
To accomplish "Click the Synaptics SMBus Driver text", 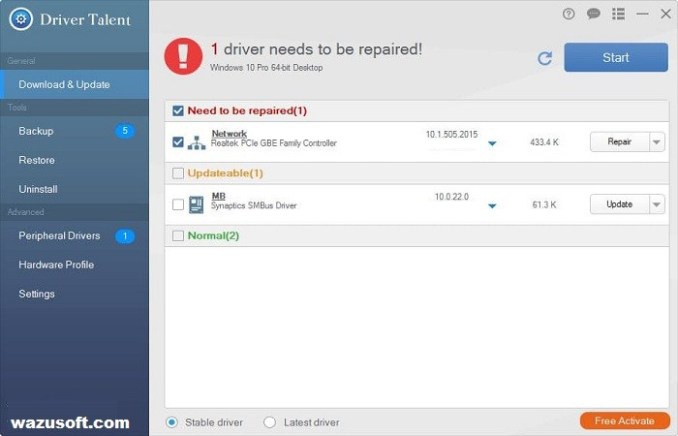I will (x=254, y=205).
